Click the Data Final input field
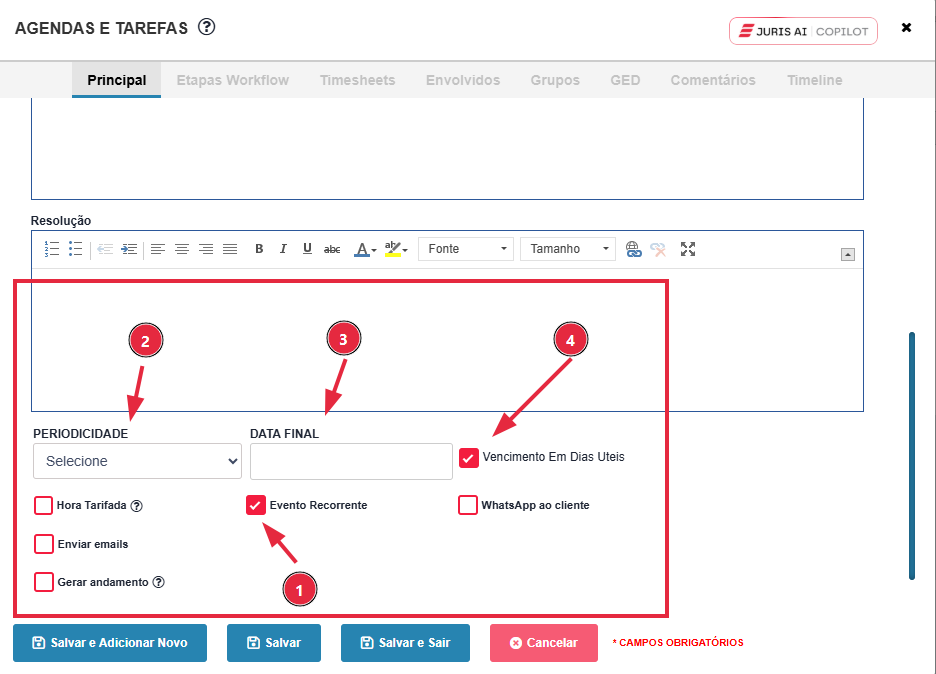This screenshot has height=674, width=936. pyautogui.click(x=351, y=461)
